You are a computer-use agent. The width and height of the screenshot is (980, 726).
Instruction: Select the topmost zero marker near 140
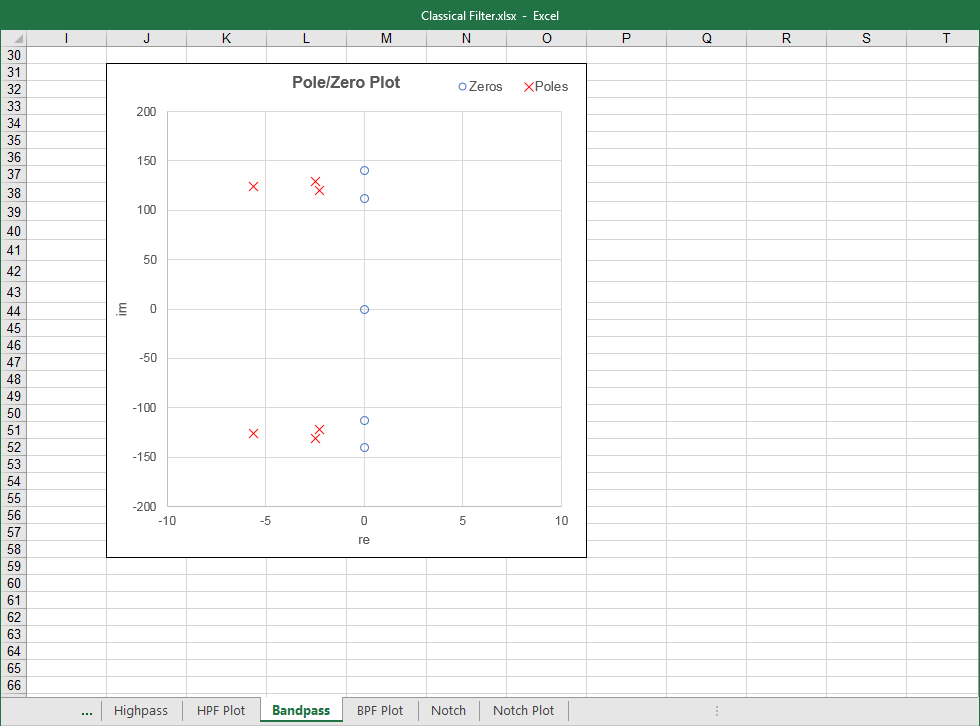point(364,171)
